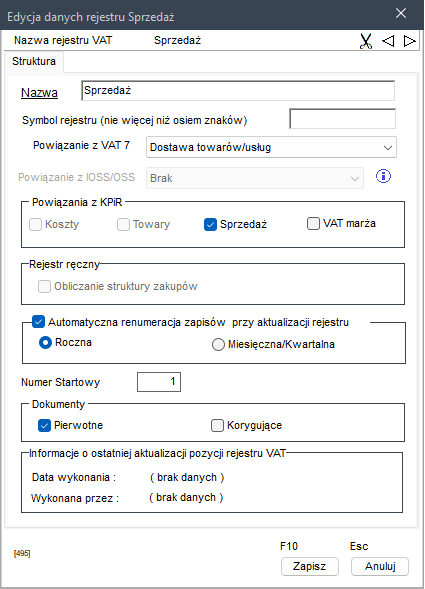Switch to the Struktura tab

point(34,61)
